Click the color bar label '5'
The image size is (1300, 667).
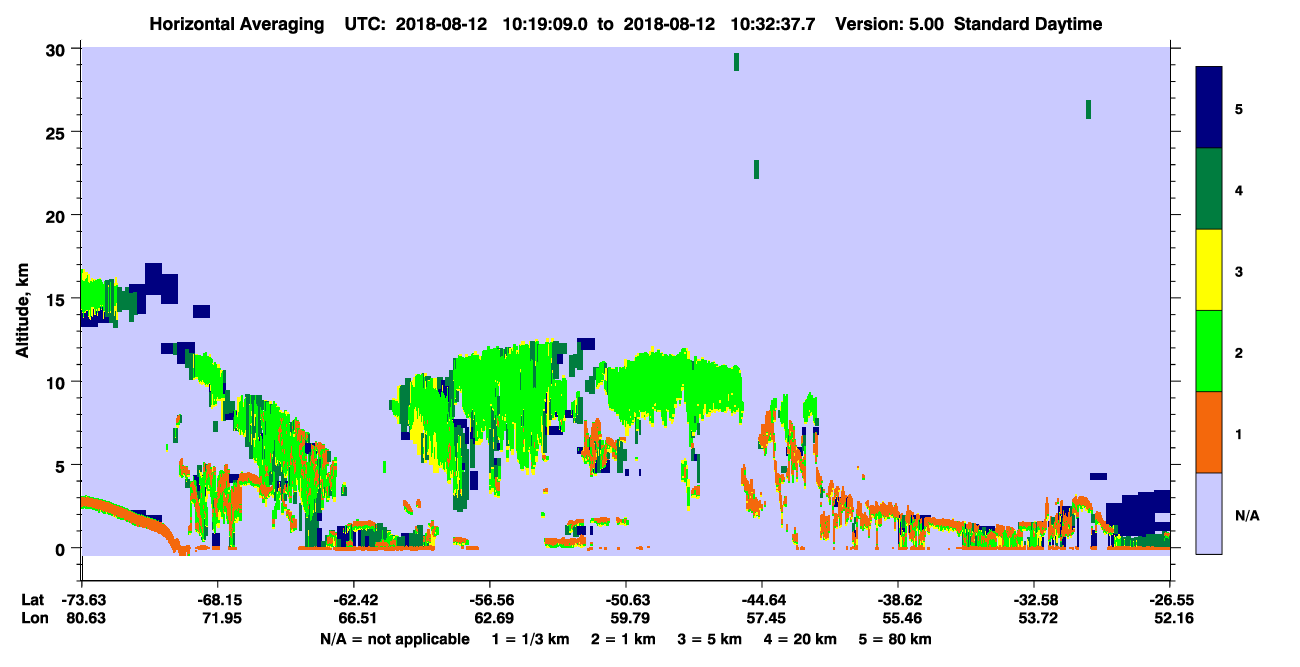click(1239, 109)
